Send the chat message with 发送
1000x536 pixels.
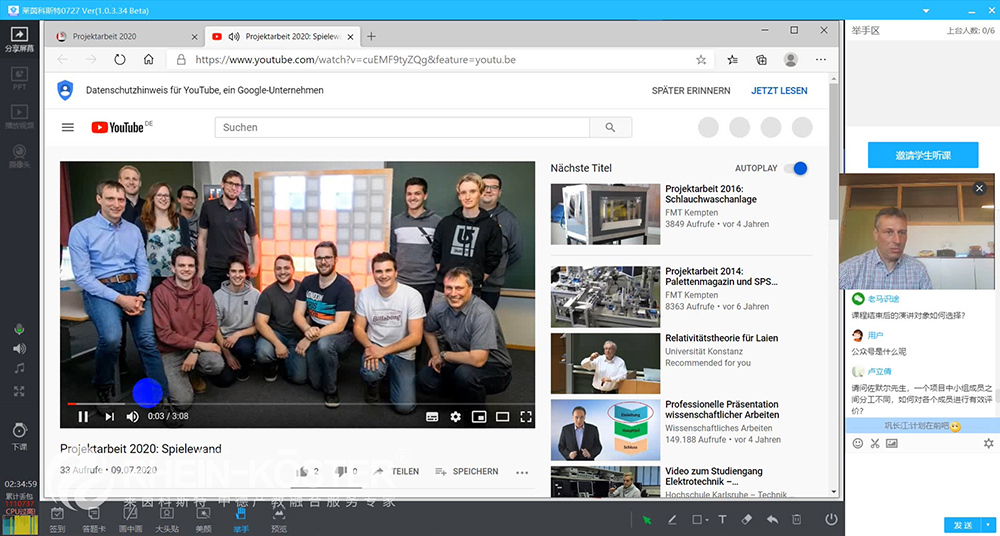point(963,525)
